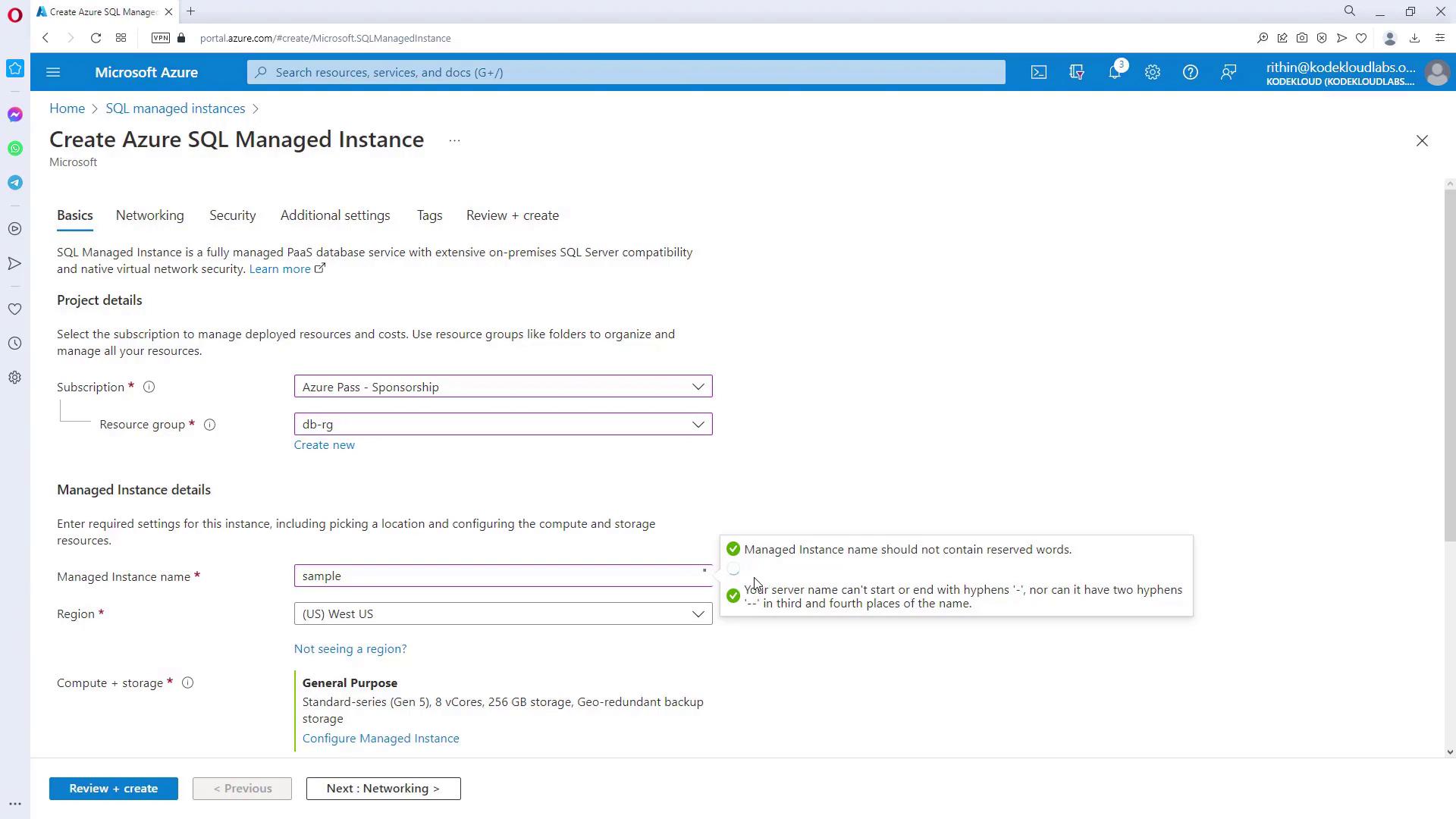Click the Next : Networking button

[x=383, y=789]
